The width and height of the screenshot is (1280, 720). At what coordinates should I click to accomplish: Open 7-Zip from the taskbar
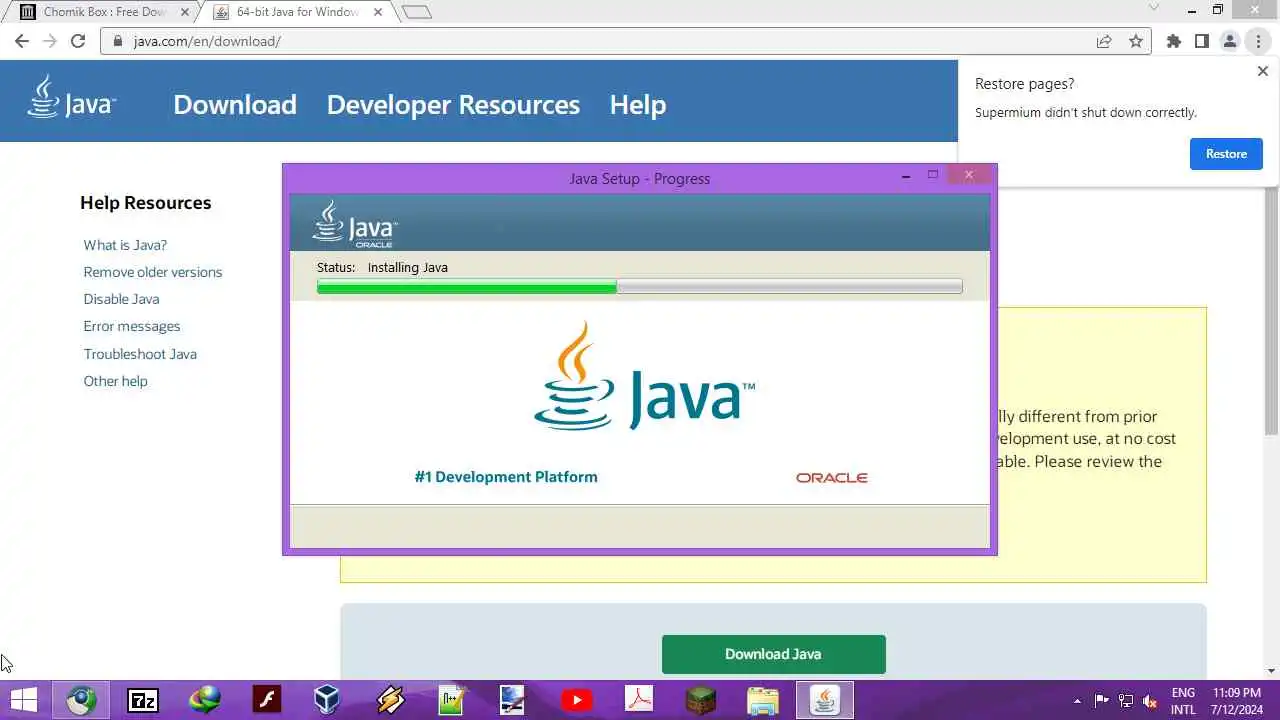coord(143,700)
